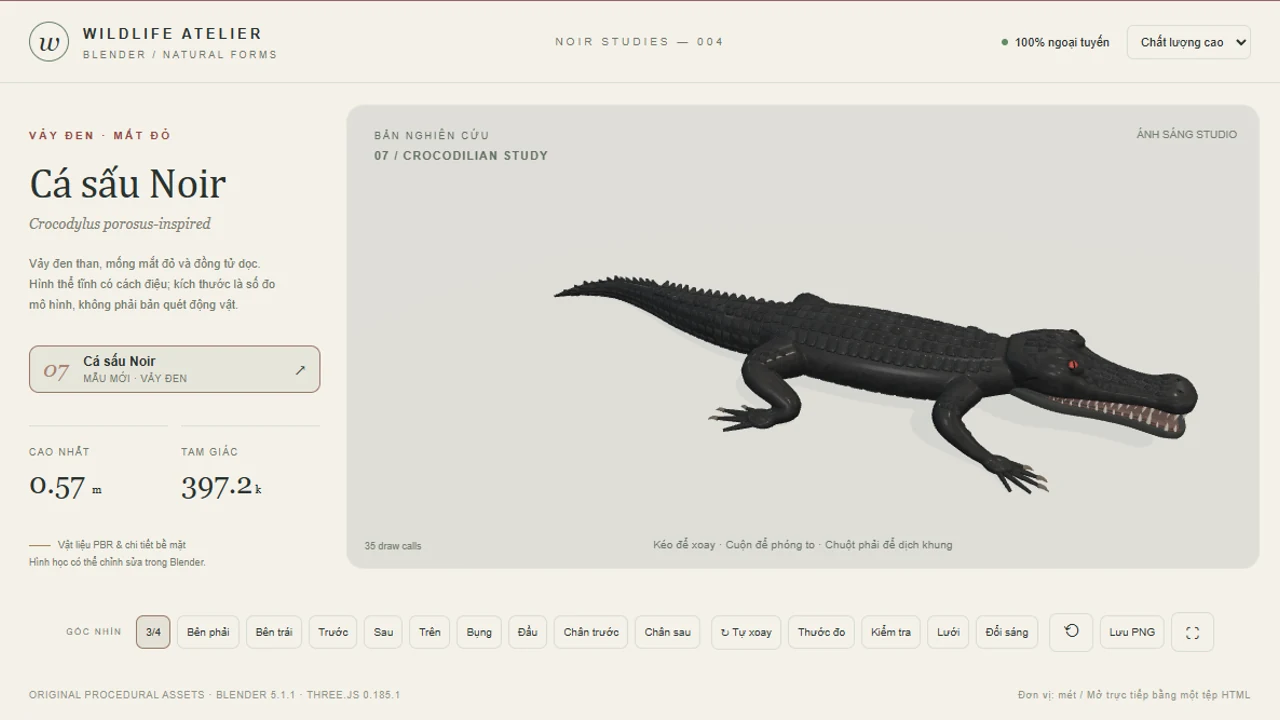Viewport: 1280px width, 720px height.
Task: Select the 07 Cá sấu Noir model card
Action: point(174,369)
